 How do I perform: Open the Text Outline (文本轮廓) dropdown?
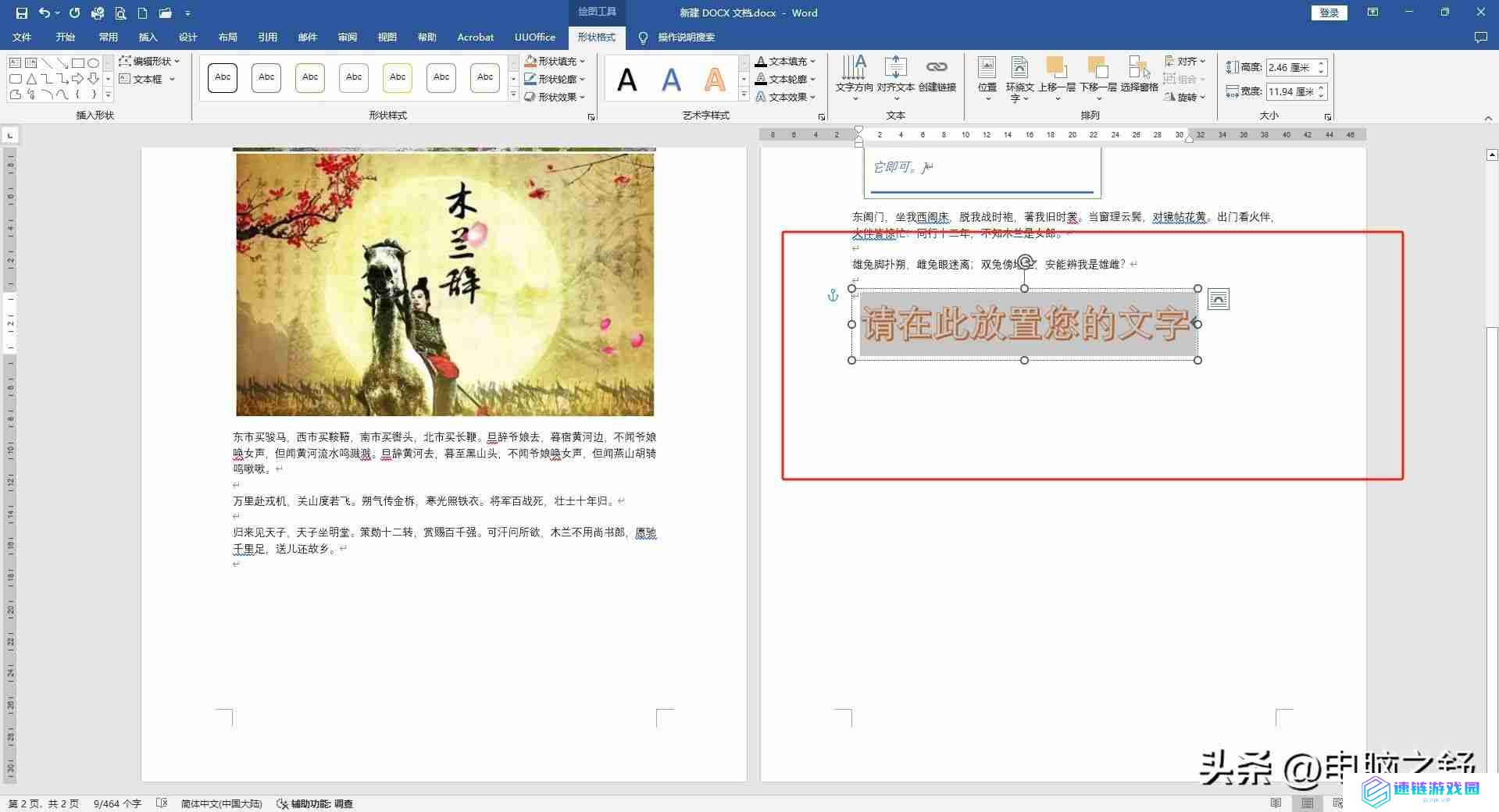click(786, 79)
